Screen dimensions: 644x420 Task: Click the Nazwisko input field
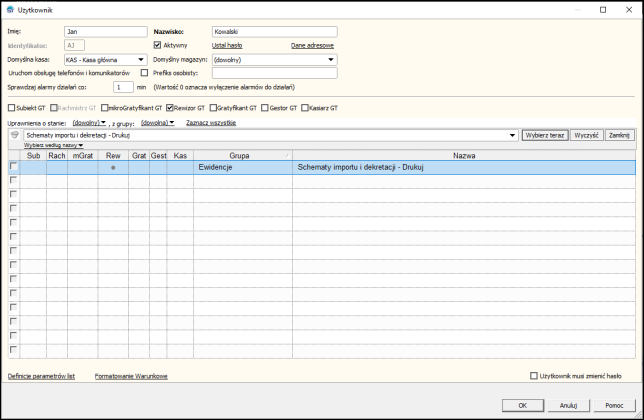click(275, 32)
